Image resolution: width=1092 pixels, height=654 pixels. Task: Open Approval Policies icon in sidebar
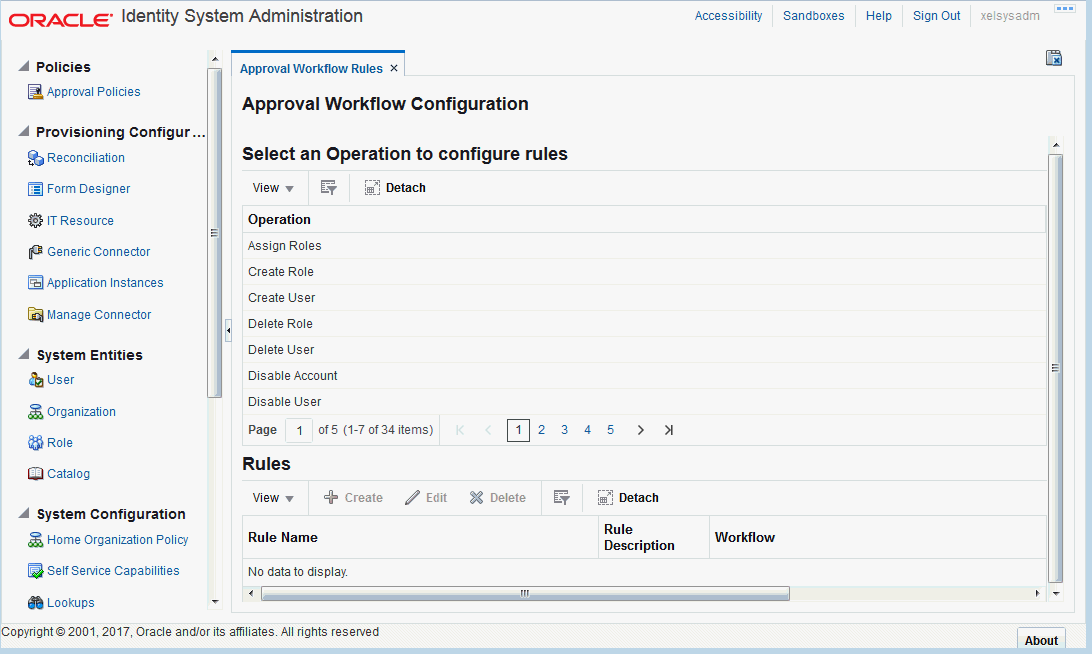click(35, 92)
